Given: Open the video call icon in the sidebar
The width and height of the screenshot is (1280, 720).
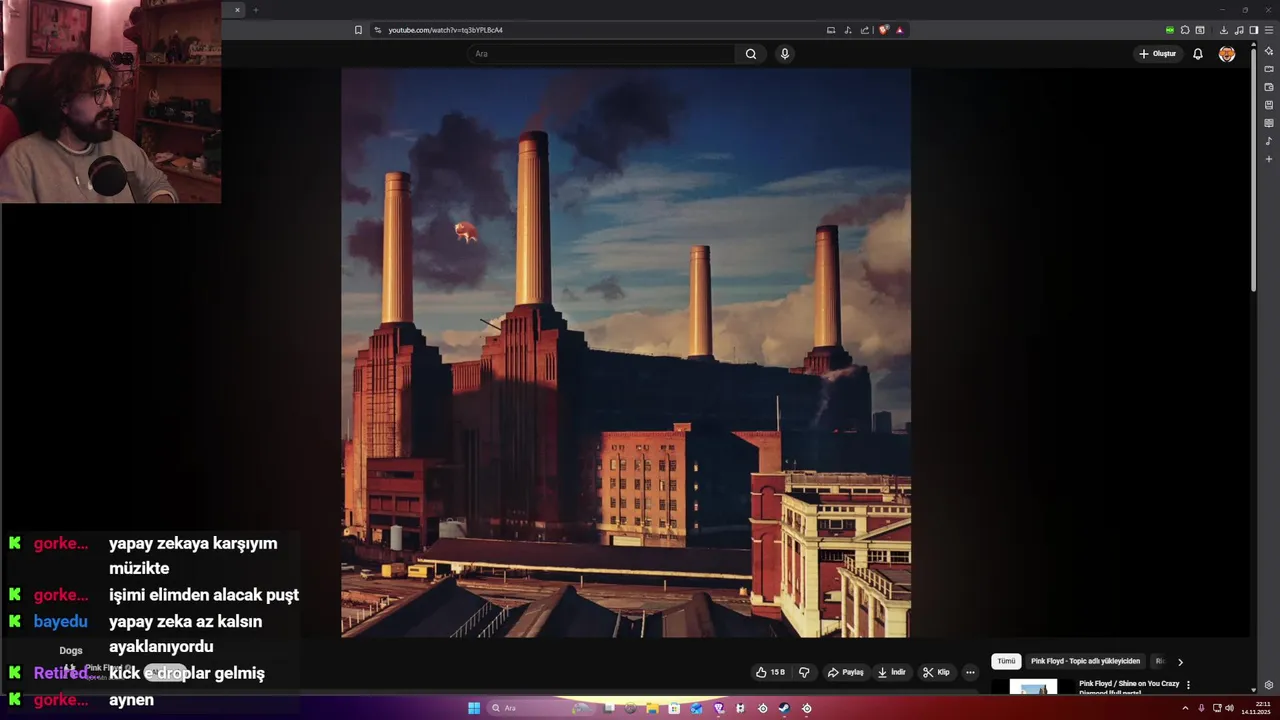Looking at the screenshot, I should [x=1269, y=69].
